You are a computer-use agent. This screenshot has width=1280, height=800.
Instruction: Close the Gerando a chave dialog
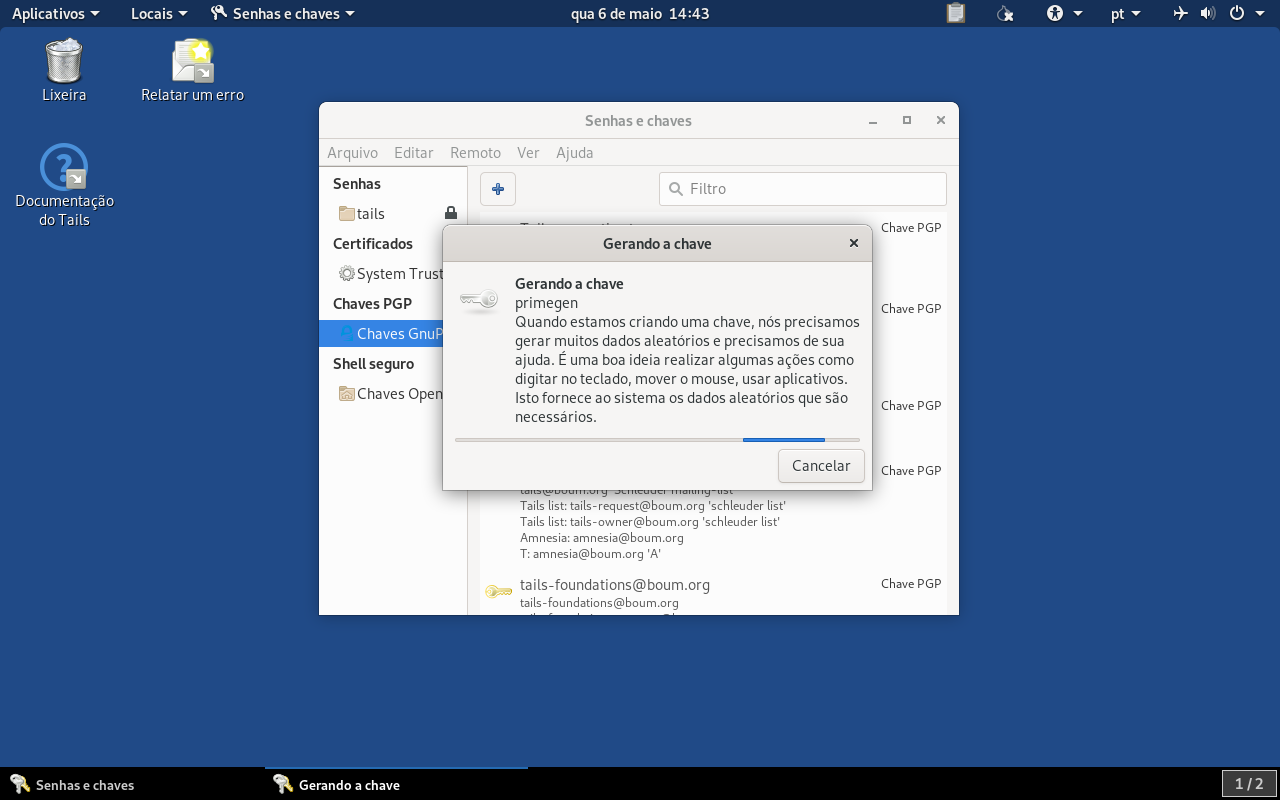pos(854,243)
